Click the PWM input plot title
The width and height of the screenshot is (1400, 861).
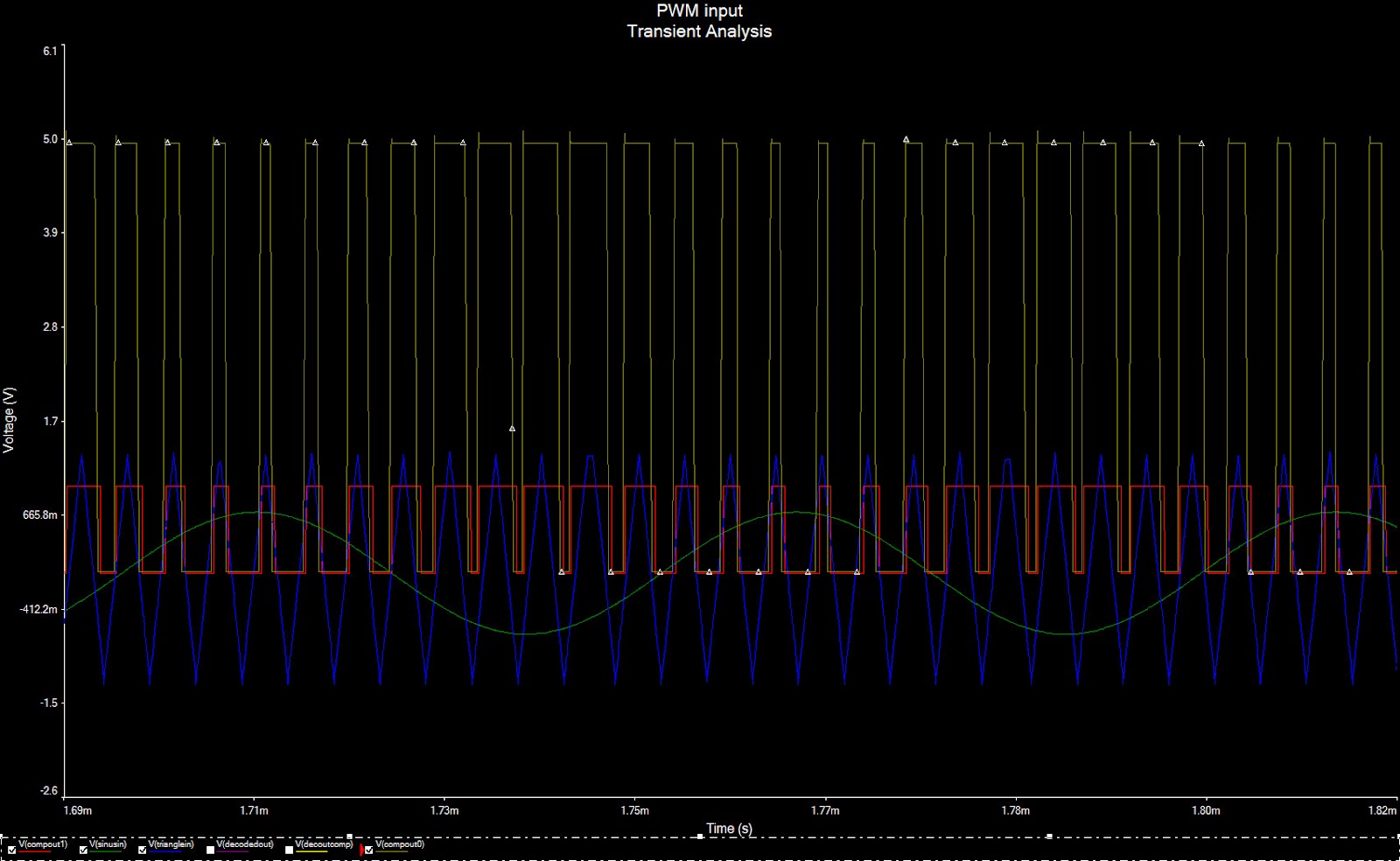click(698, 10)
